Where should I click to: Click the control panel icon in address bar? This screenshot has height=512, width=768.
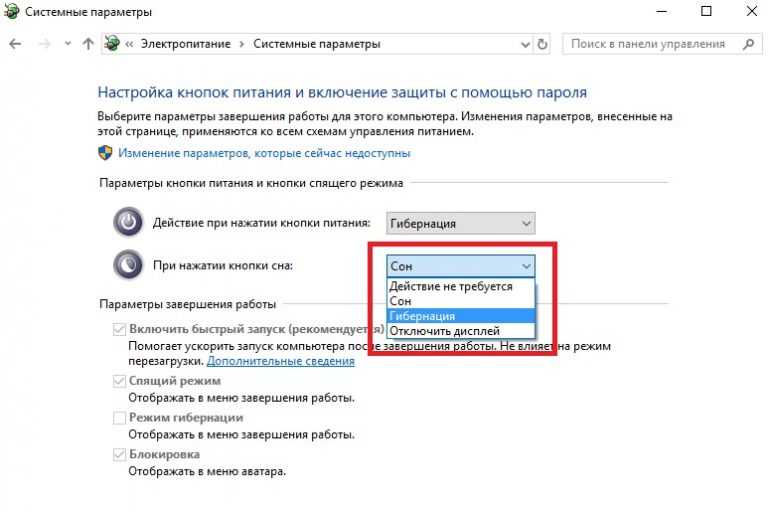[x=112, y=44]
